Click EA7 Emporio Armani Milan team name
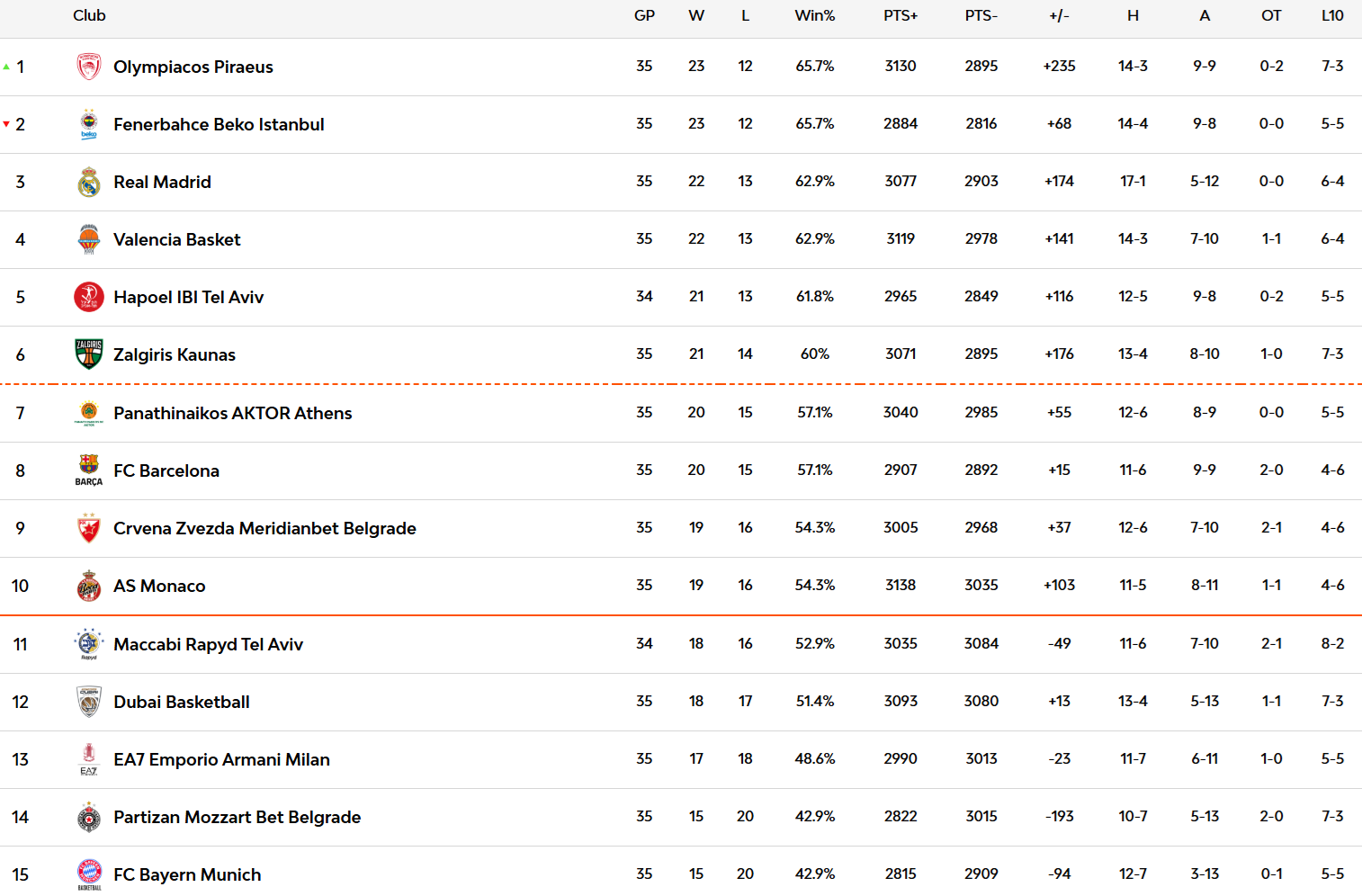Screen dimensions: 1362x896 221,759
